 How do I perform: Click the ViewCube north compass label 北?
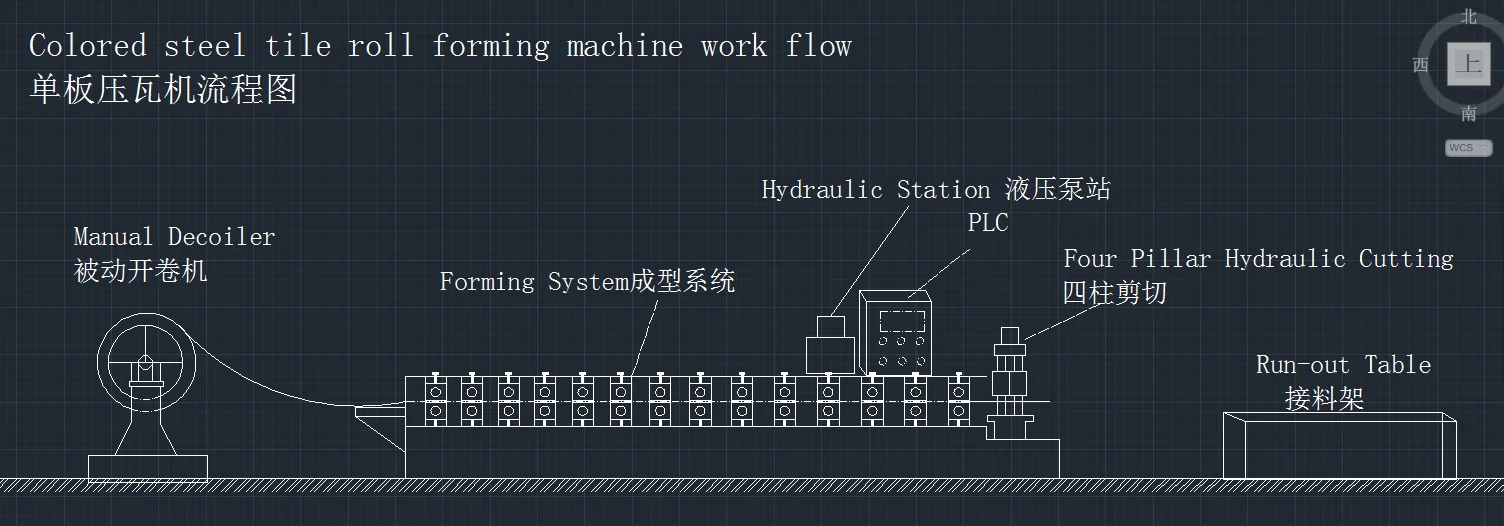pyautogui.click(x=1469, y=16)
